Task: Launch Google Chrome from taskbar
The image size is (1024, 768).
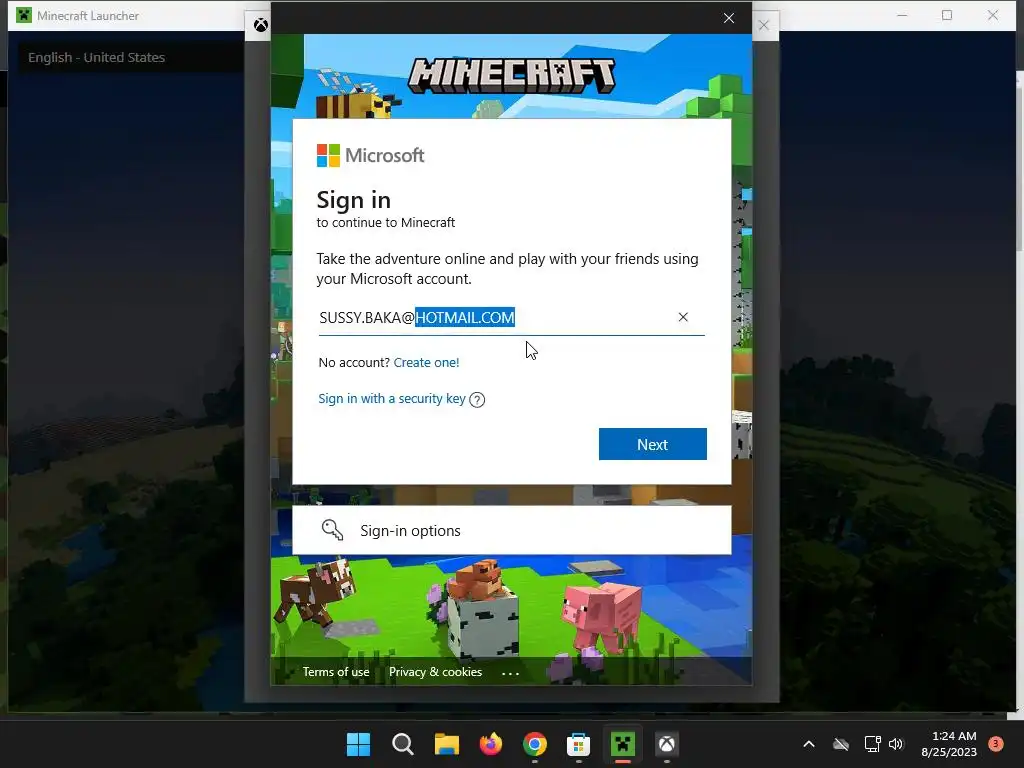Action: tap(535, 744)
